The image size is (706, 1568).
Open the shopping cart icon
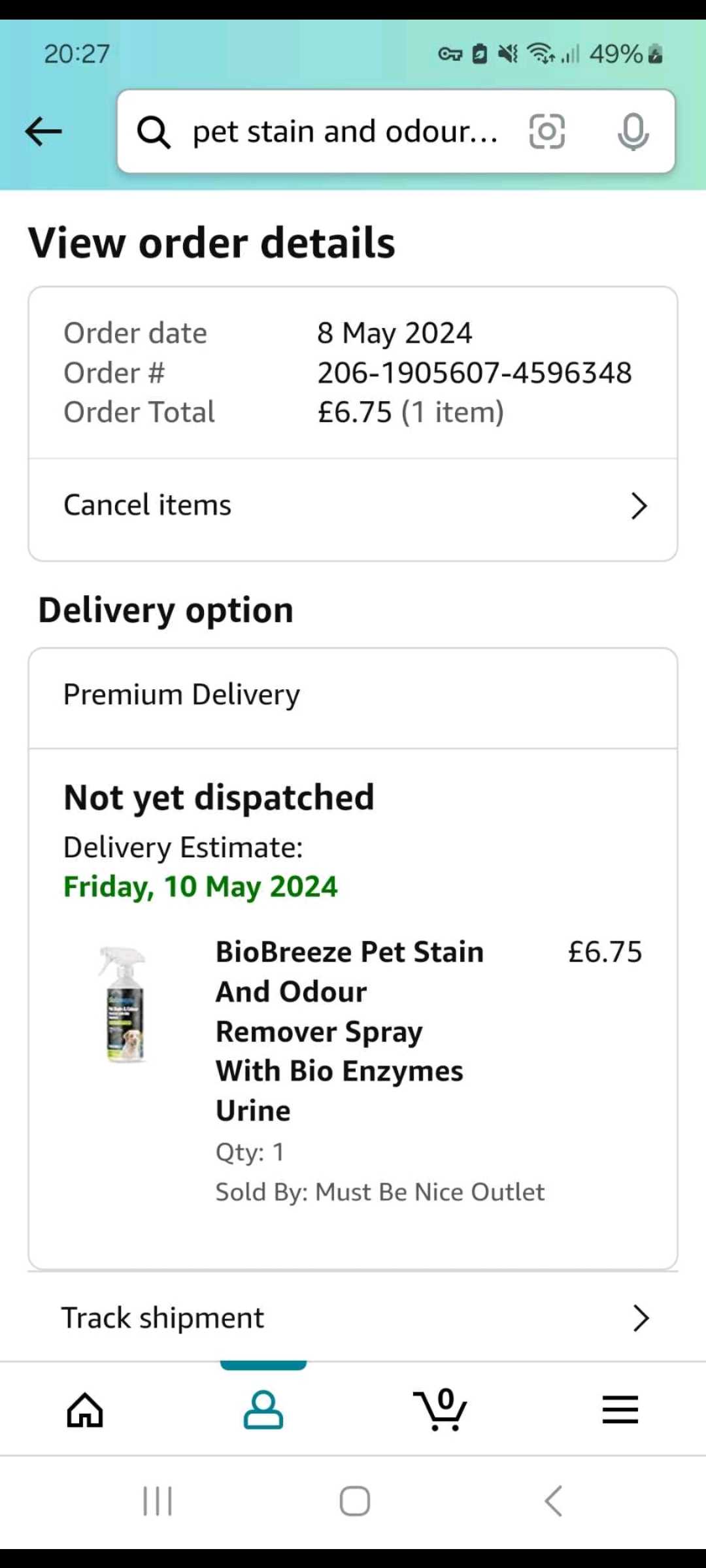(441, 1409)
